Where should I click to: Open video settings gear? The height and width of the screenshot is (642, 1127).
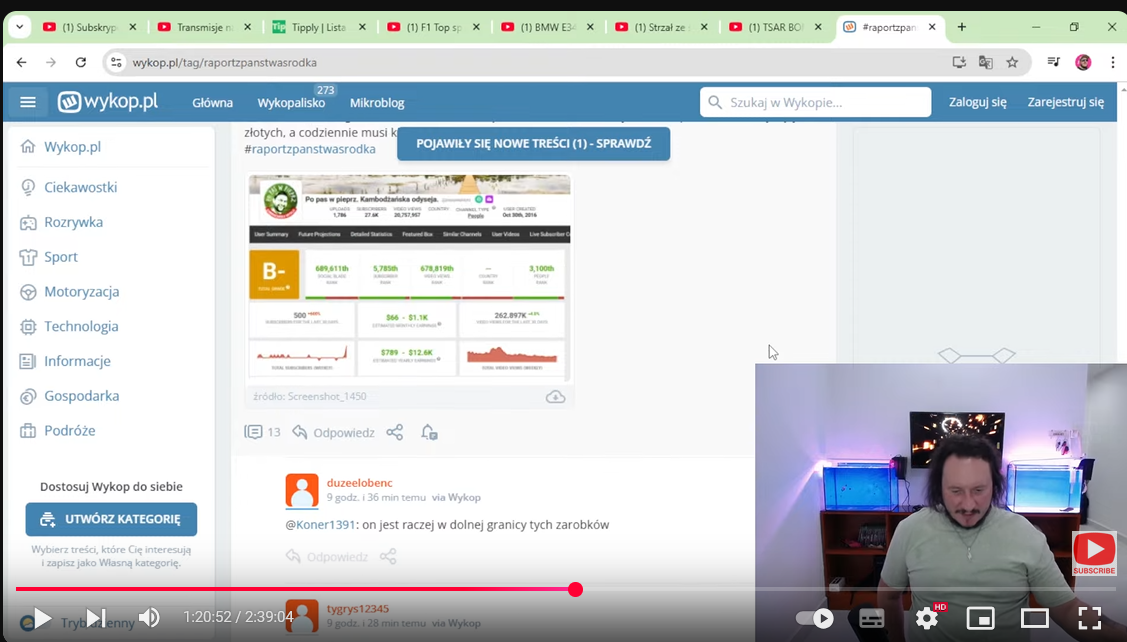[x=927, y=618]
